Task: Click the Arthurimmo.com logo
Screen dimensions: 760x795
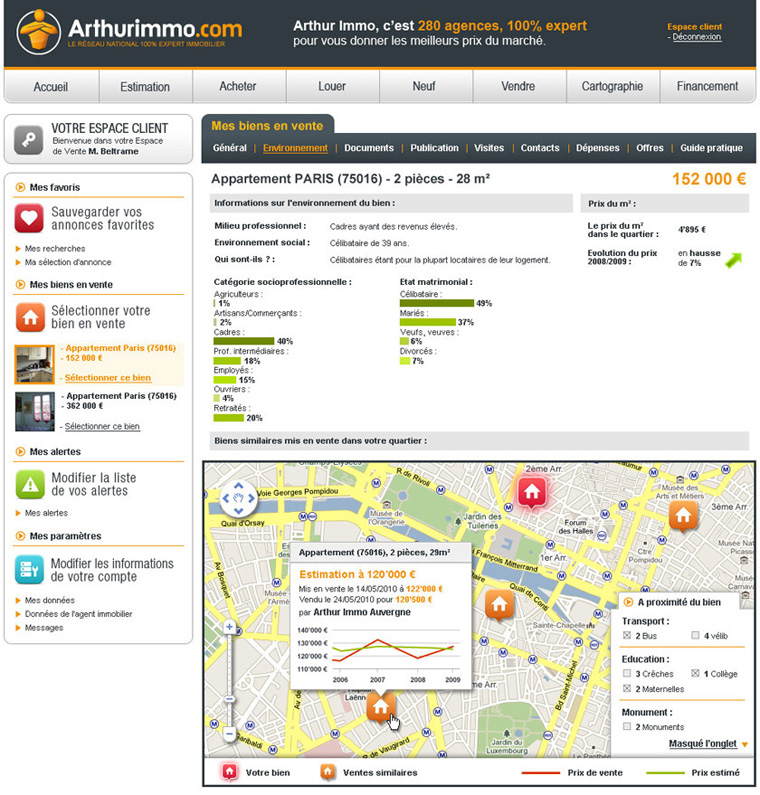Action: (x=129, y=32)
